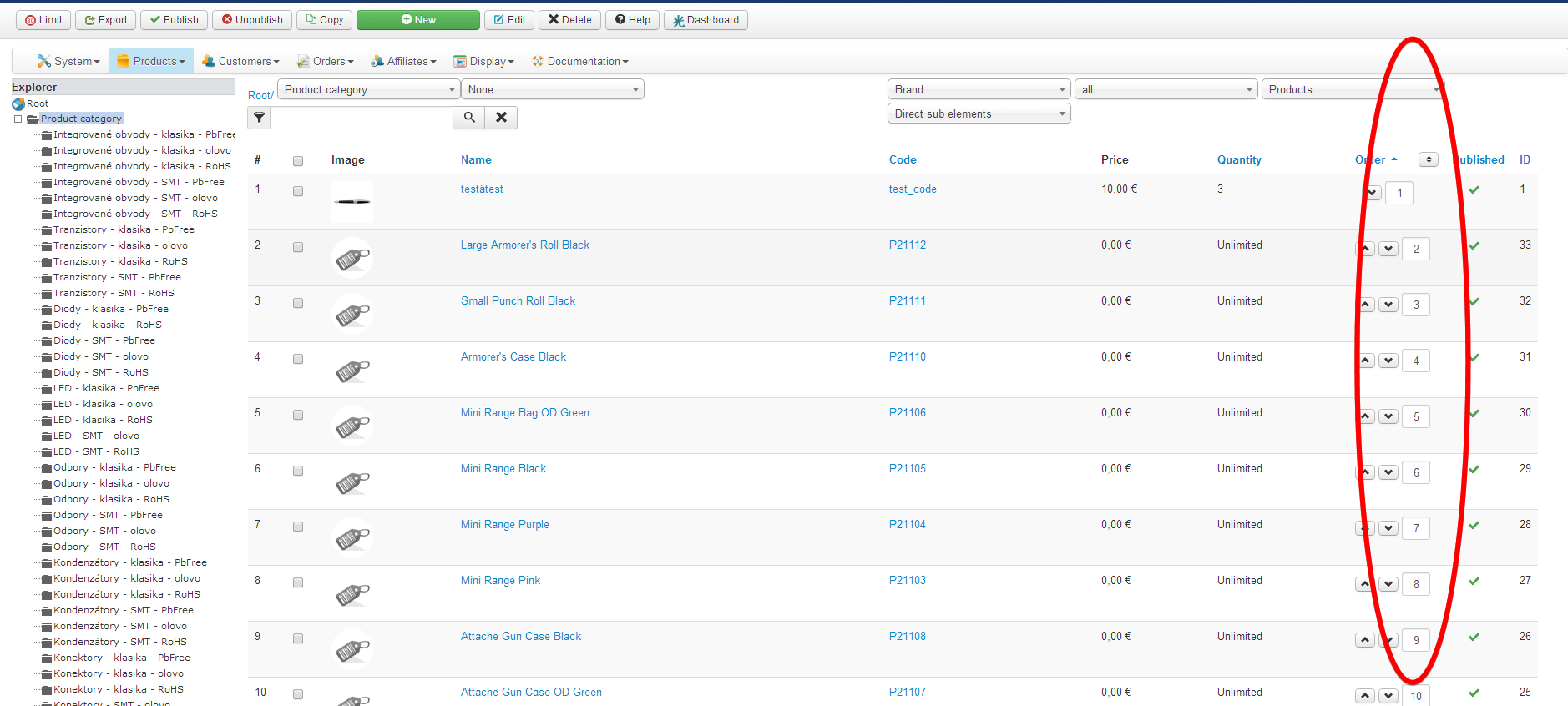Open the Documentation menu
Screen dimensions: 1568x706
pos(580,61)
